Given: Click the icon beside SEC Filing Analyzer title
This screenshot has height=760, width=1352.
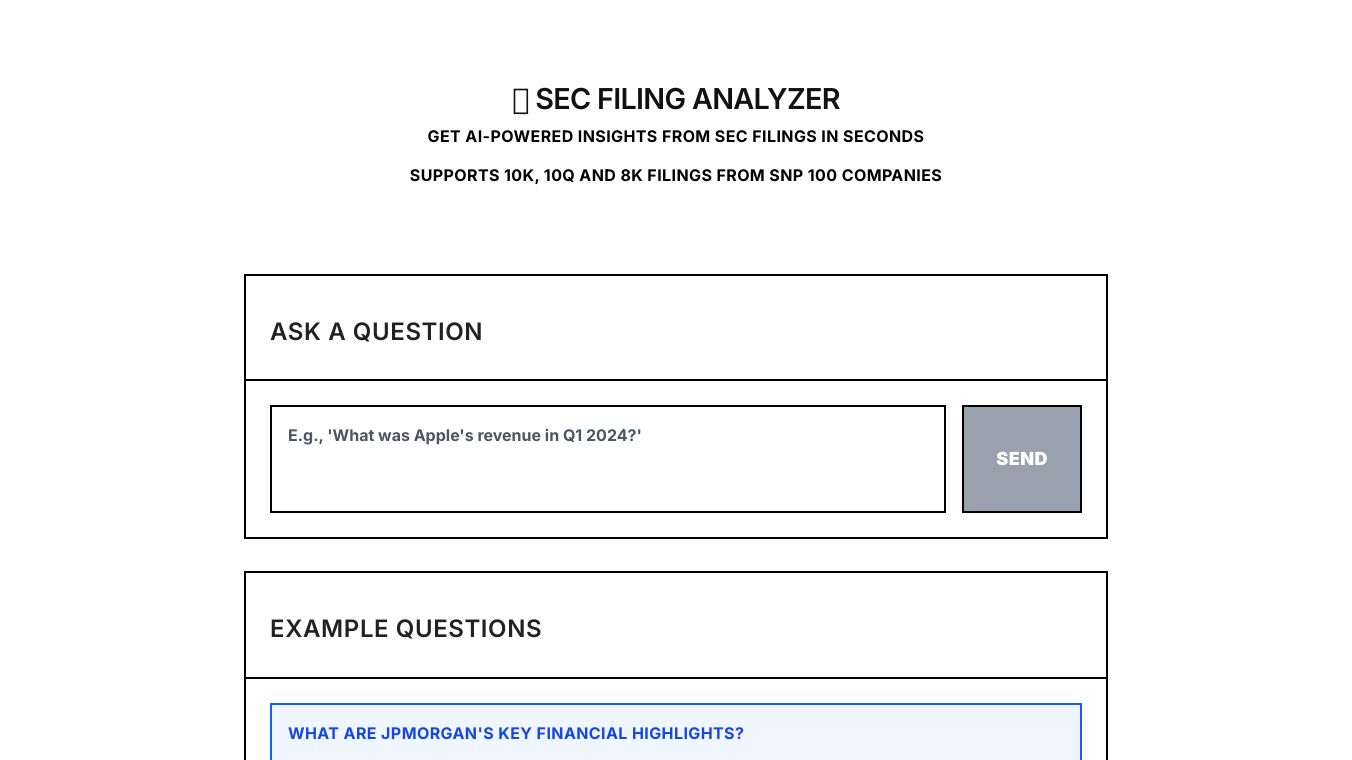Looking at the screenshot, I should [520, 100].
